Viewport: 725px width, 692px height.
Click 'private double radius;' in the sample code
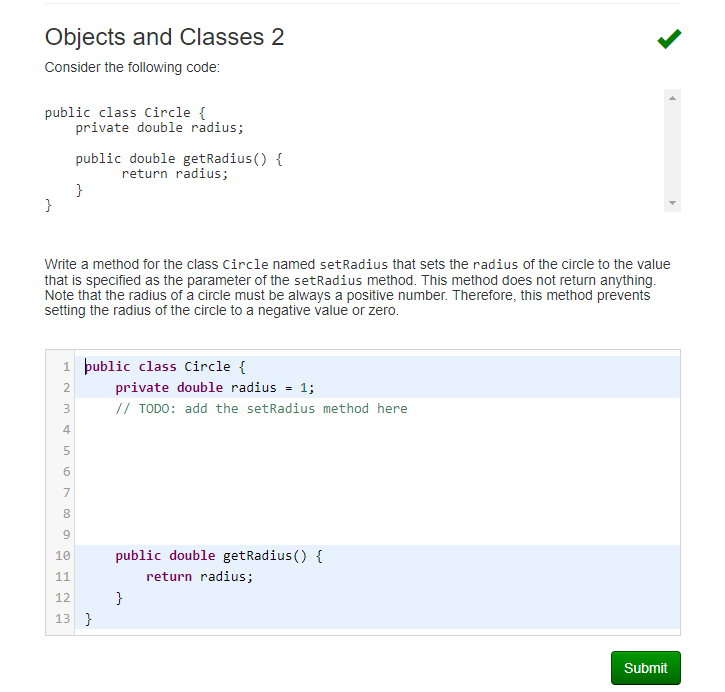tap(160, 128)
